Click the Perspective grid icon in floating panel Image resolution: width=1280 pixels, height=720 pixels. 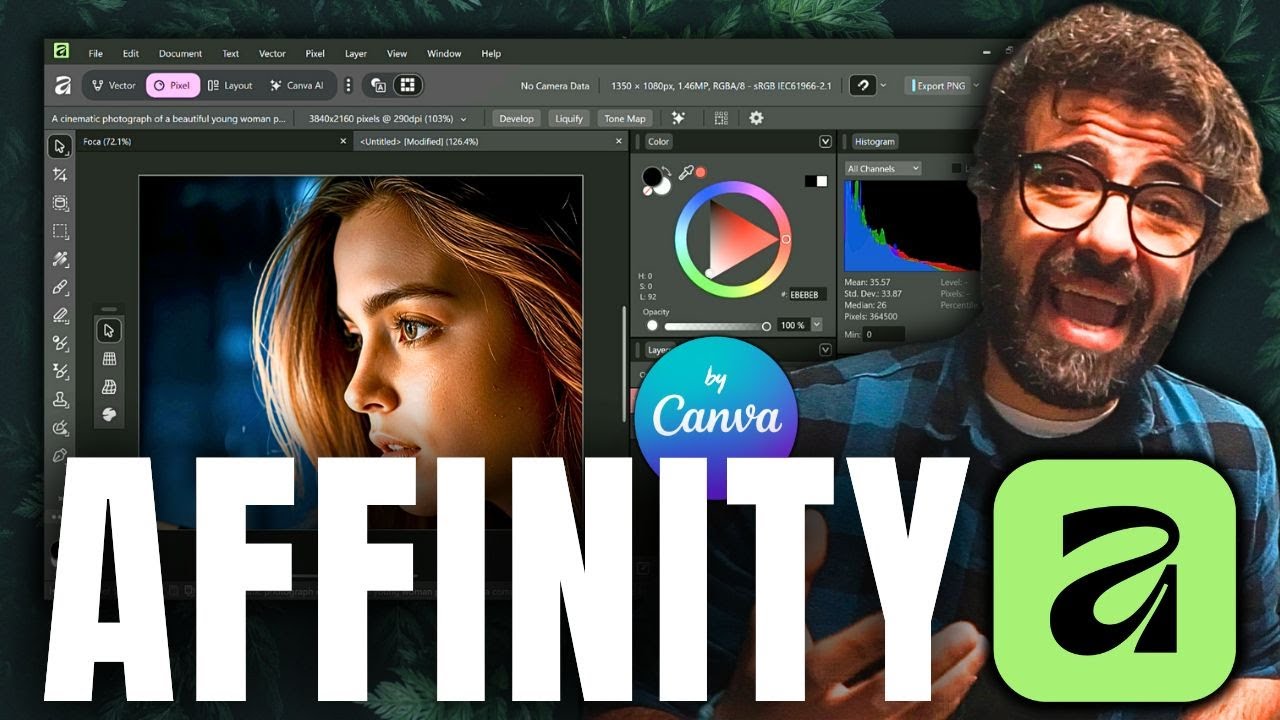click(x=110, y=386)
